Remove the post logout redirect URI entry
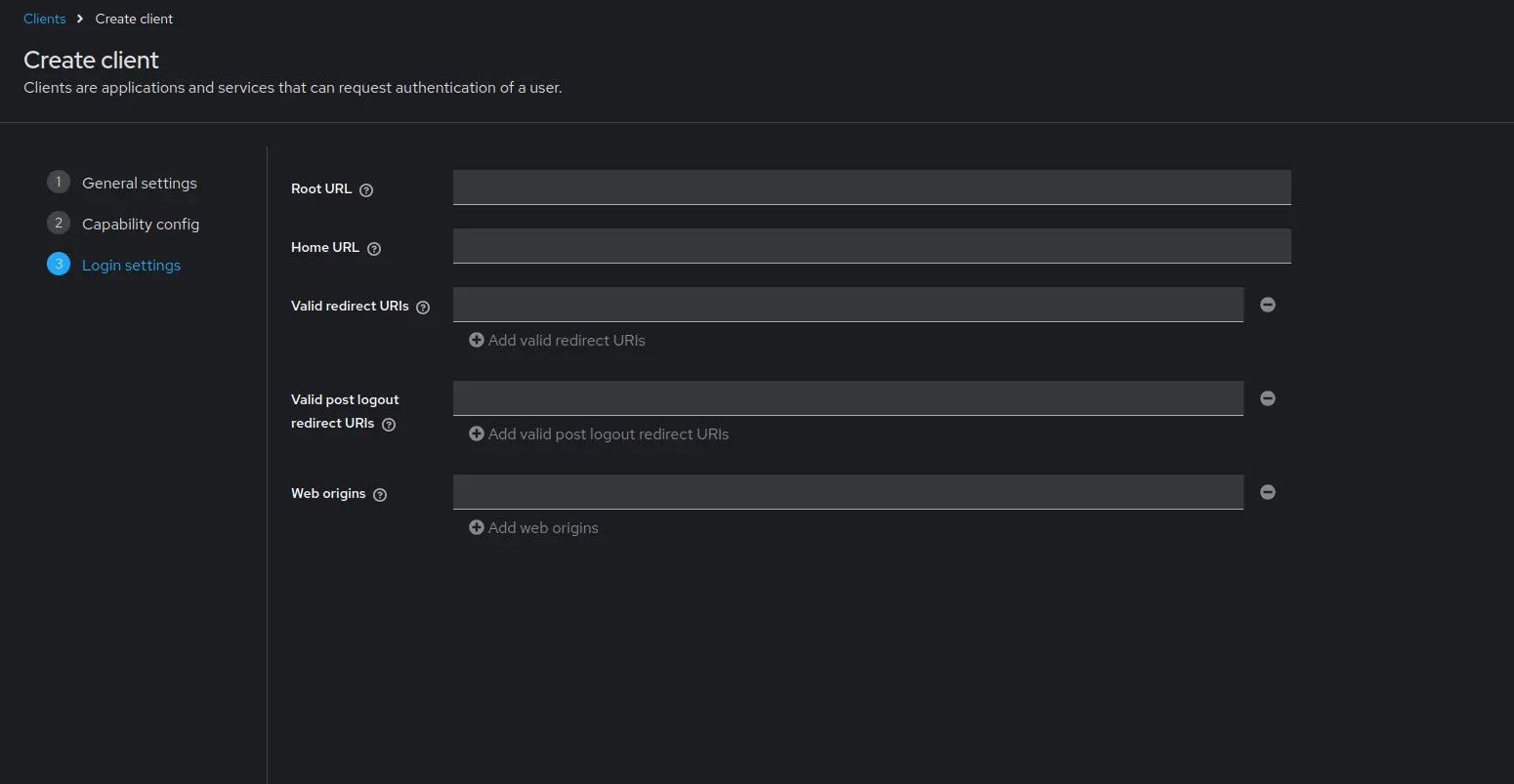The image size is (1514, 784). tap(1268, 398)
